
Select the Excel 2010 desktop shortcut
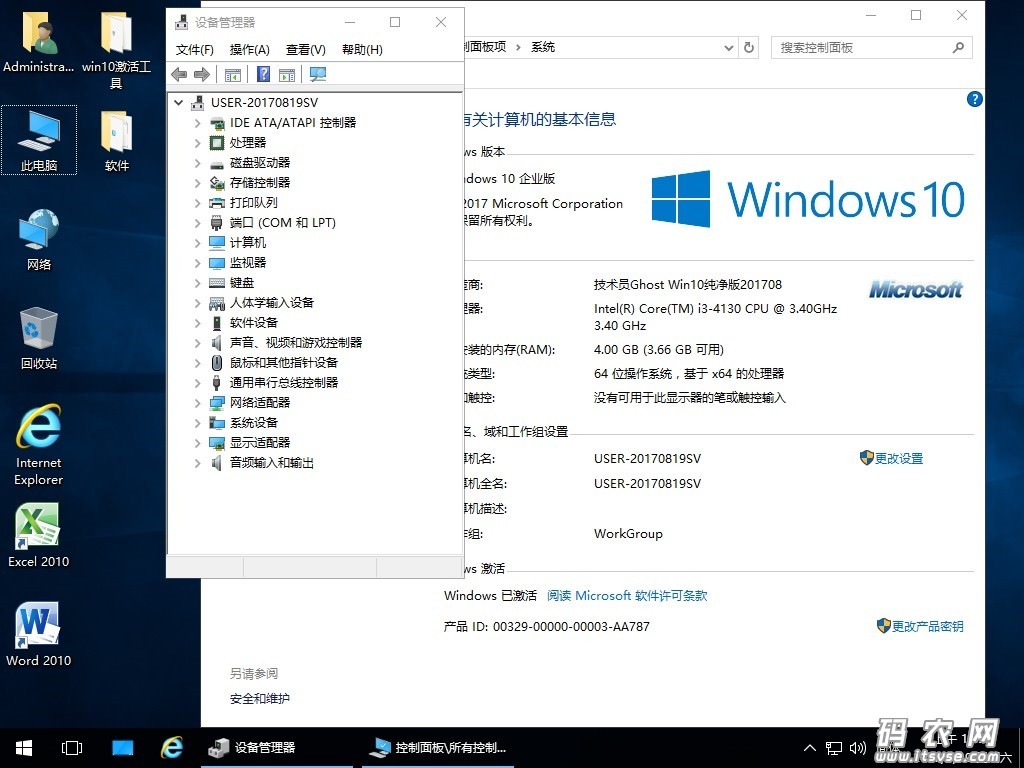click(x=39, y=535)
